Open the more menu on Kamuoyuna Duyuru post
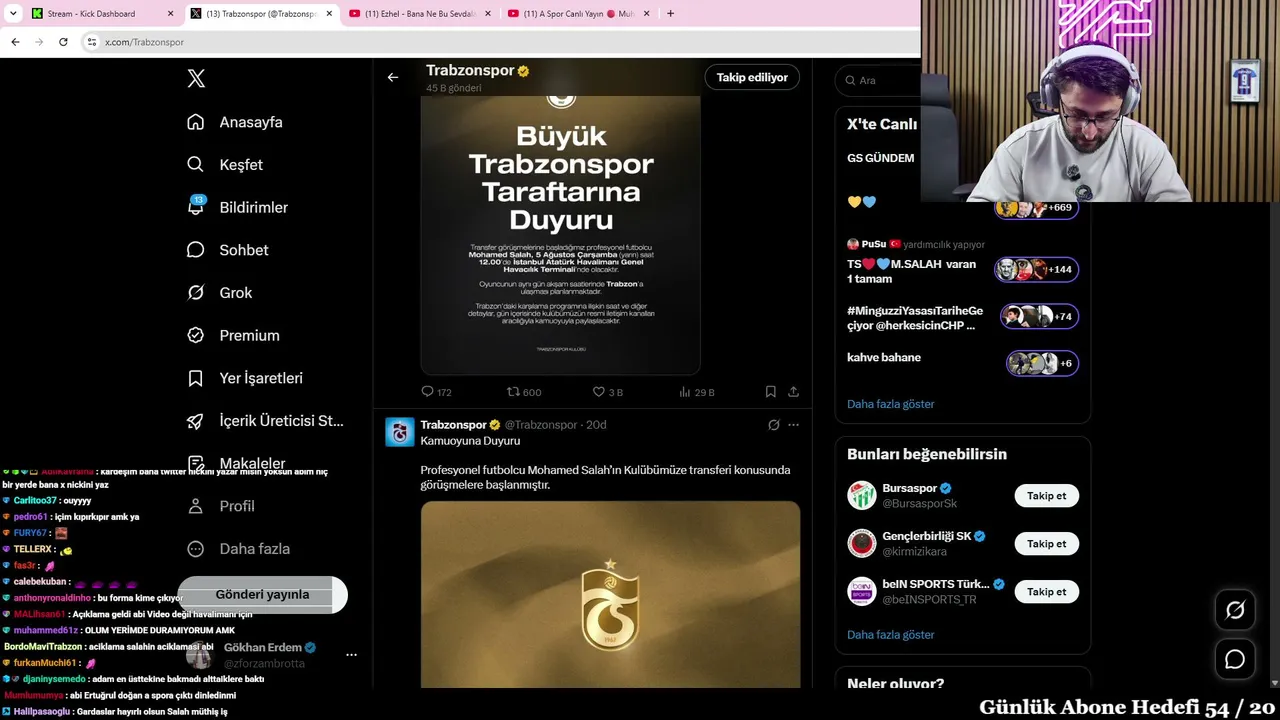The height and width of the screenshot is (720, 1280). [793, 425]
